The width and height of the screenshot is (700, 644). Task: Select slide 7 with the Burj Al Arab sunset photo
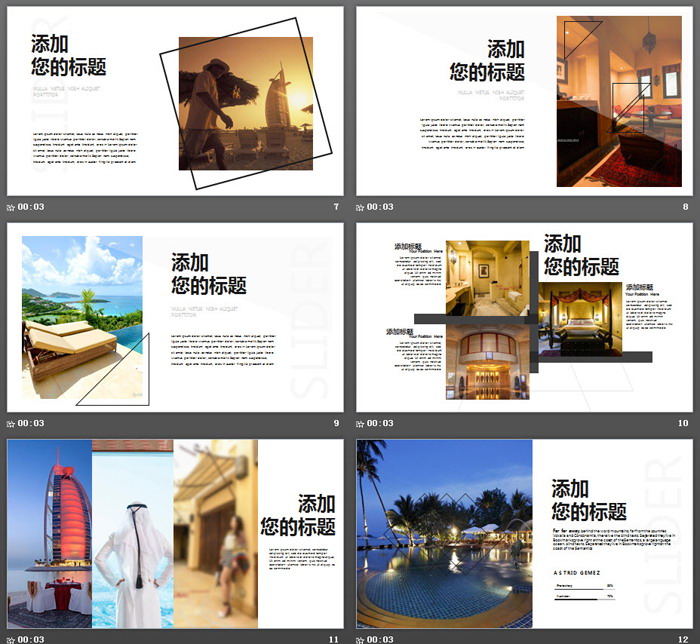(x=175, y=101)
